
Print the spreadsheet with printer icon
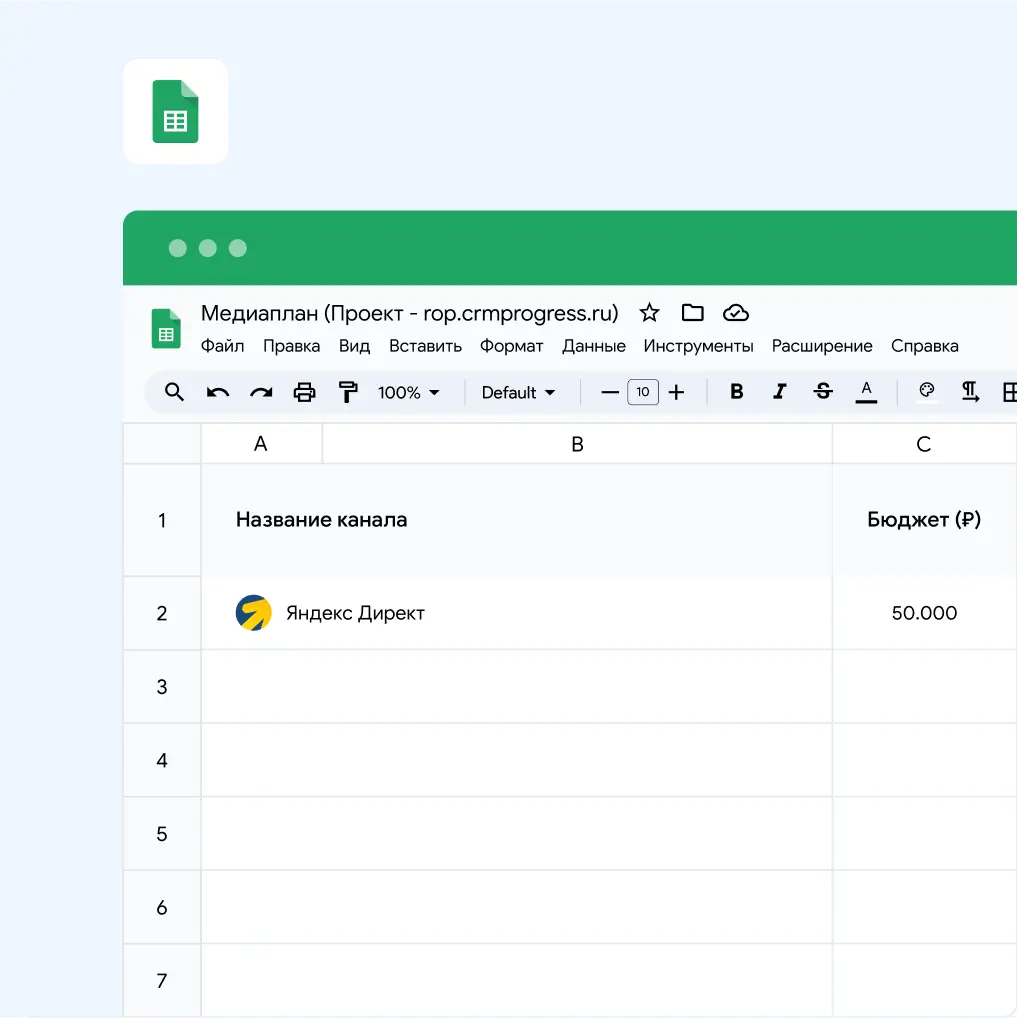pos(304,392)
